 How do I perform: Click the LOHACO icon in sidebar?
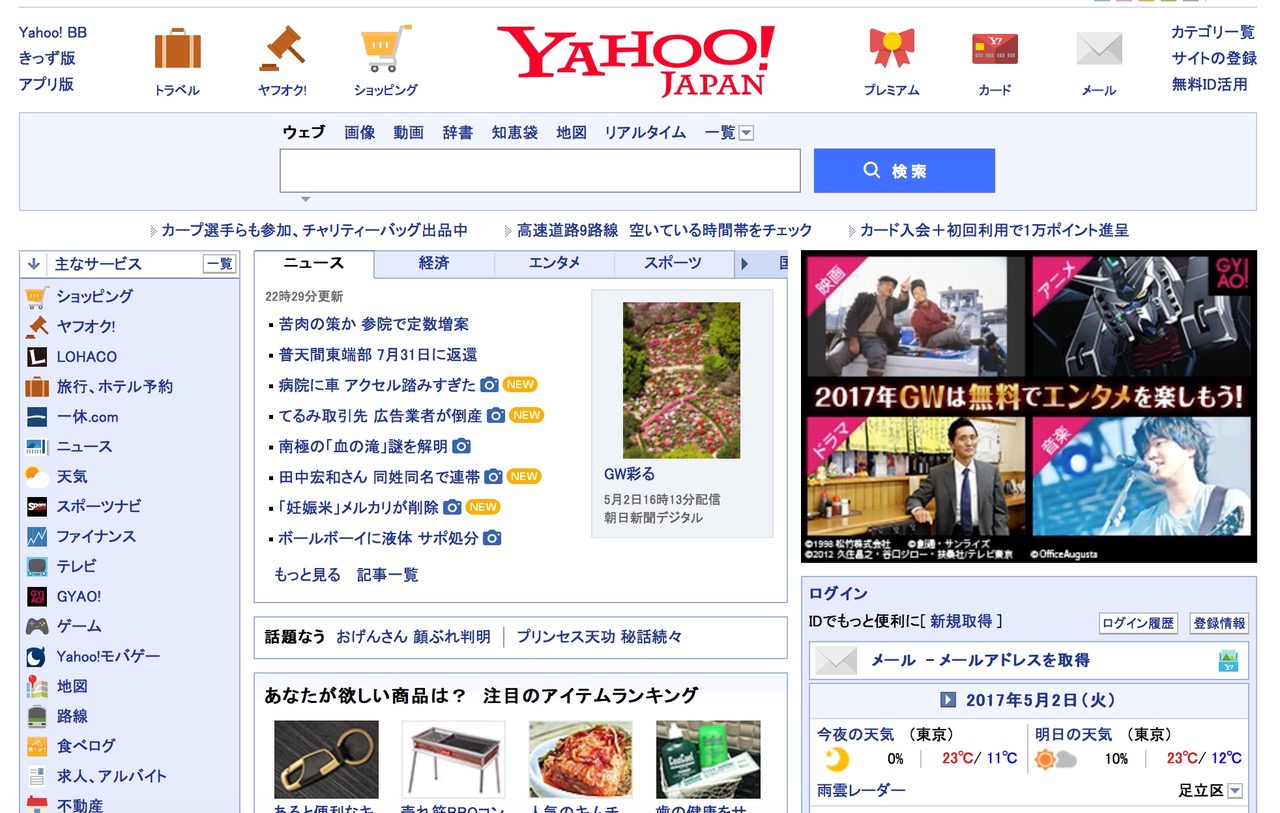tap(37, 356)
